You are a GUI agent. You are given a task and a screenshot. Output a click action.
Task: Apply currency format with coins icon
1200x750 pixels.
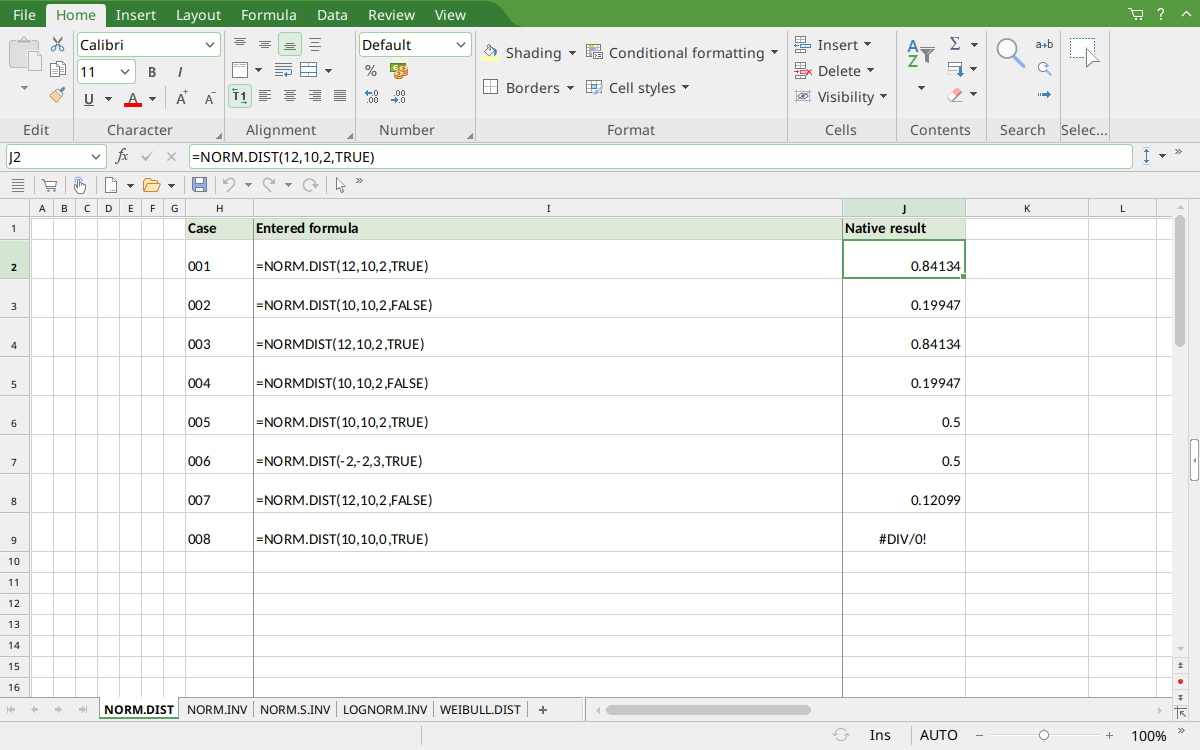399,71
